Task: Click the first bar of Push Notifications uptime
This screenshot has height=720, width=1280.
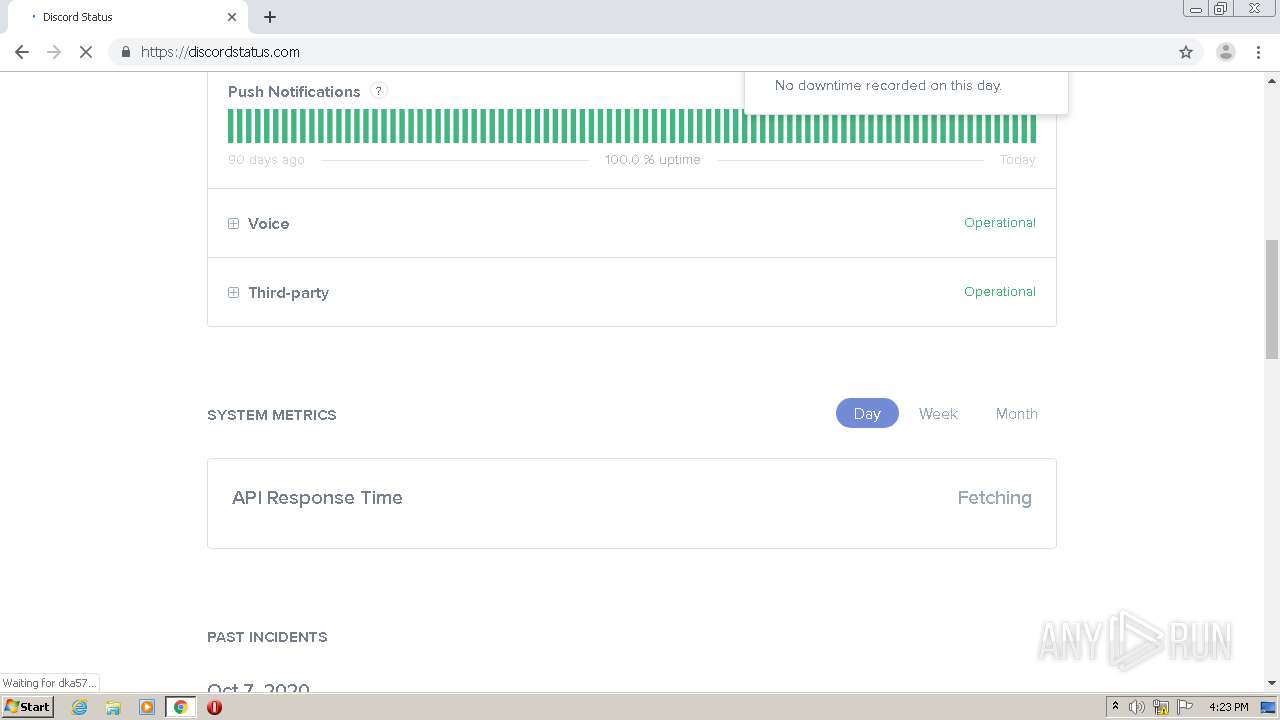Action: click(231, 126)
